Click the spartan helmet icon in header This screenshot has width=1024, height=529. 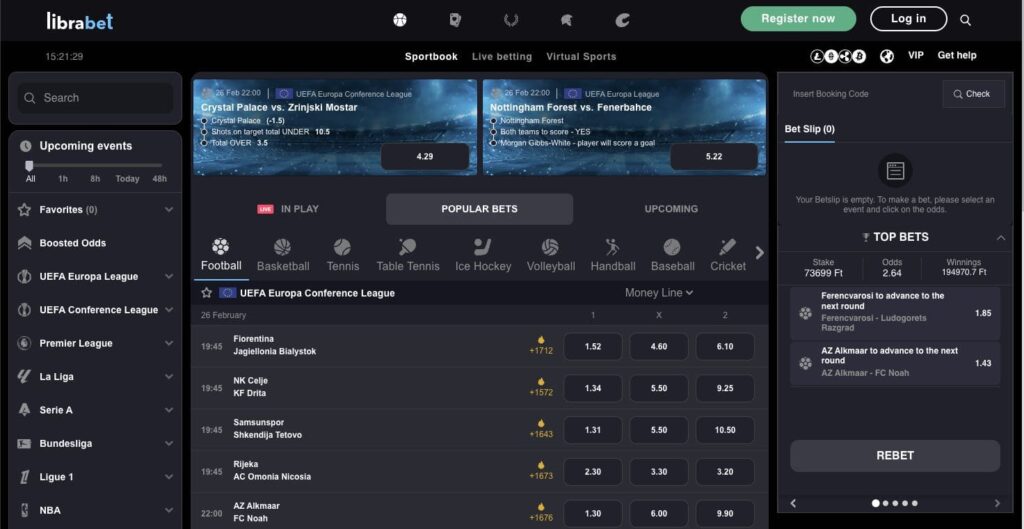[566, 20]
